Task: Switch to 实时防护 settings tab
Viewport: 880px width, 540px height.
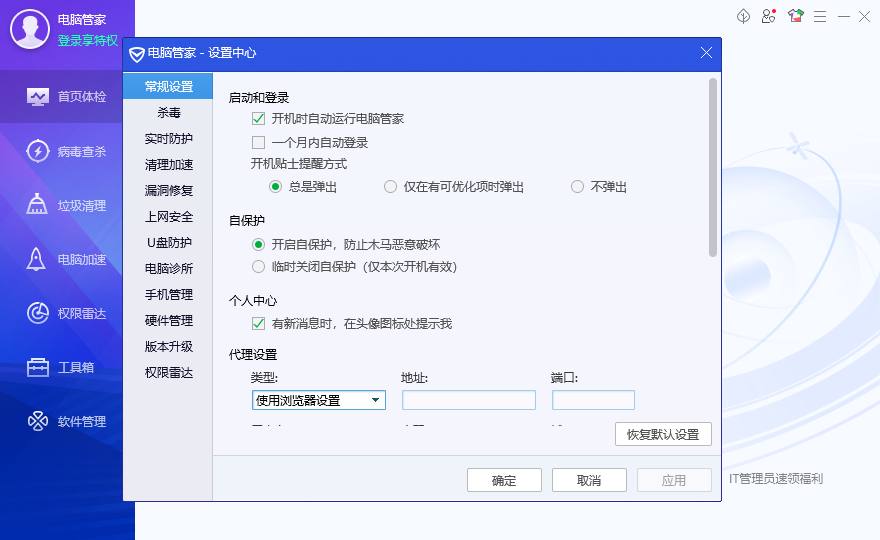Action: coord(168,139)
